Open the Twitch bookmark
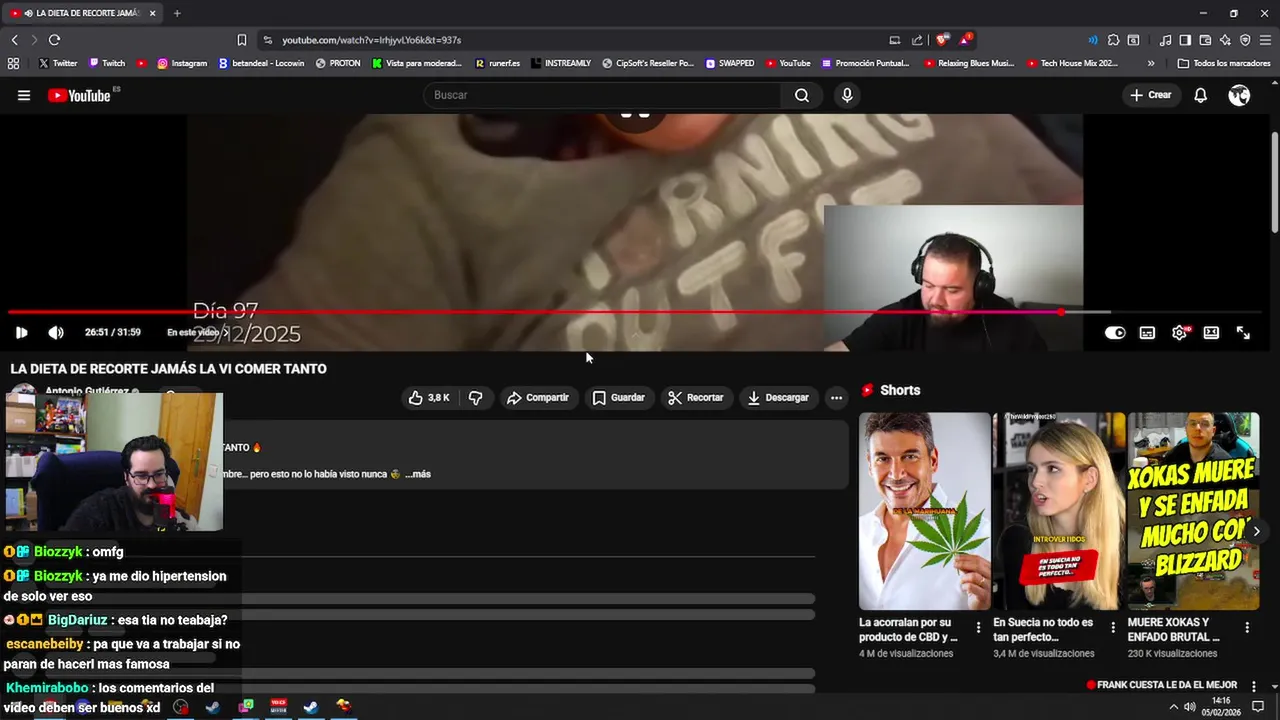 click(x=107, y=63)
